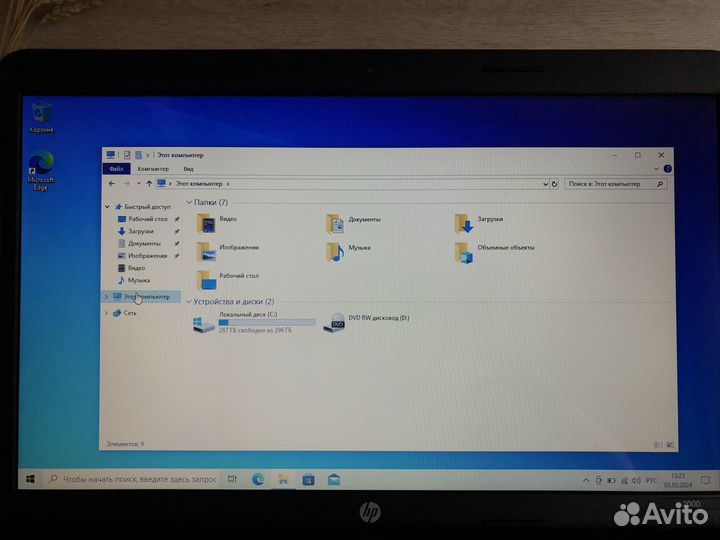Viewport: 720px width, 540px height.
Task: Go forward with the forward arrow
Action: coord(127,184)
